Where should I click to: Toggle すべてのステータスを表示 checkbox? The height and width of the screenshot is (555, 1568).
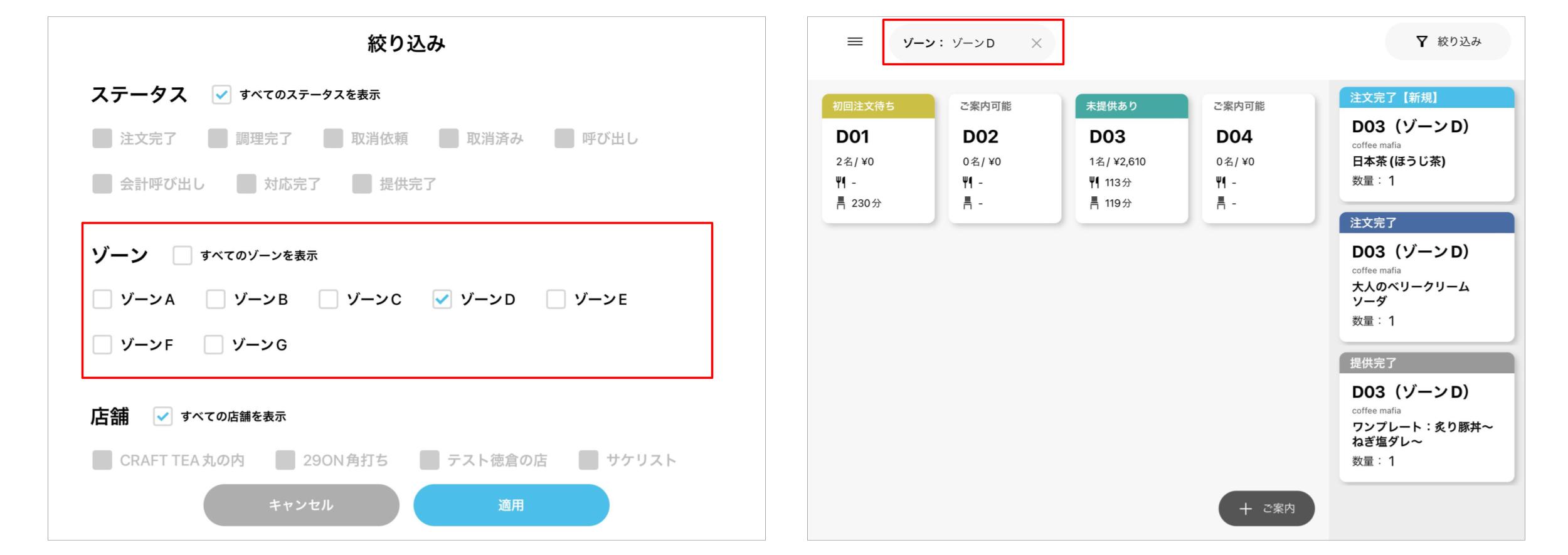coord(221,95)
